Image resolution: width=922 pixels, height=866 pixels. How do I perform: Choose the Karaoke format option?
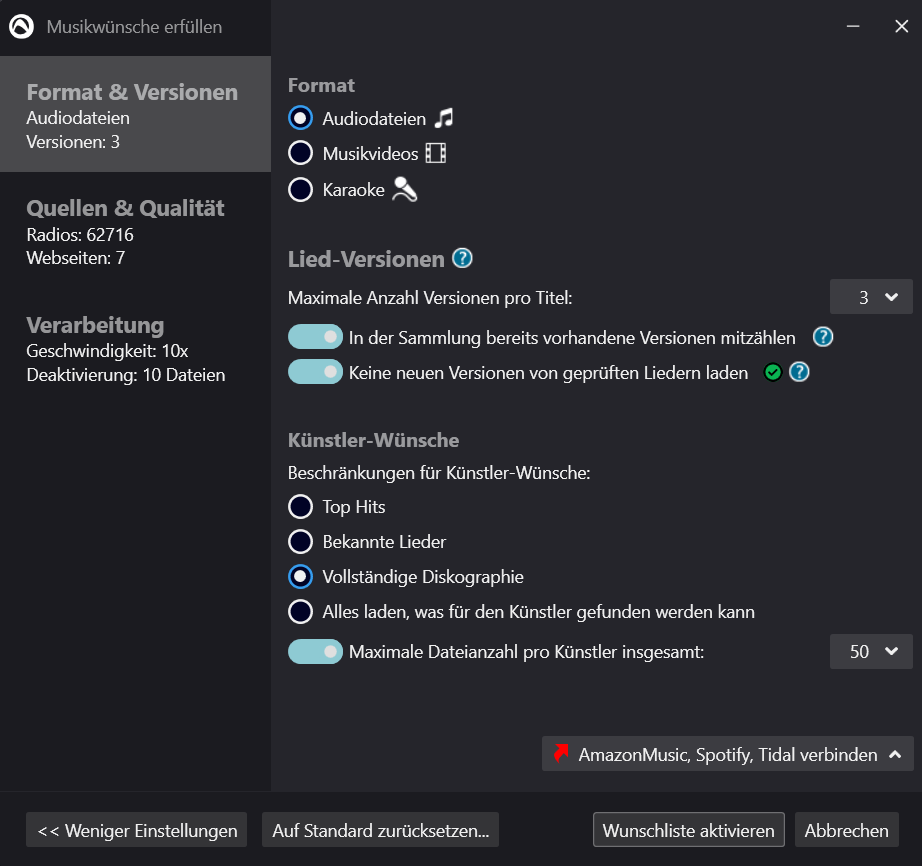click(300, 189)
